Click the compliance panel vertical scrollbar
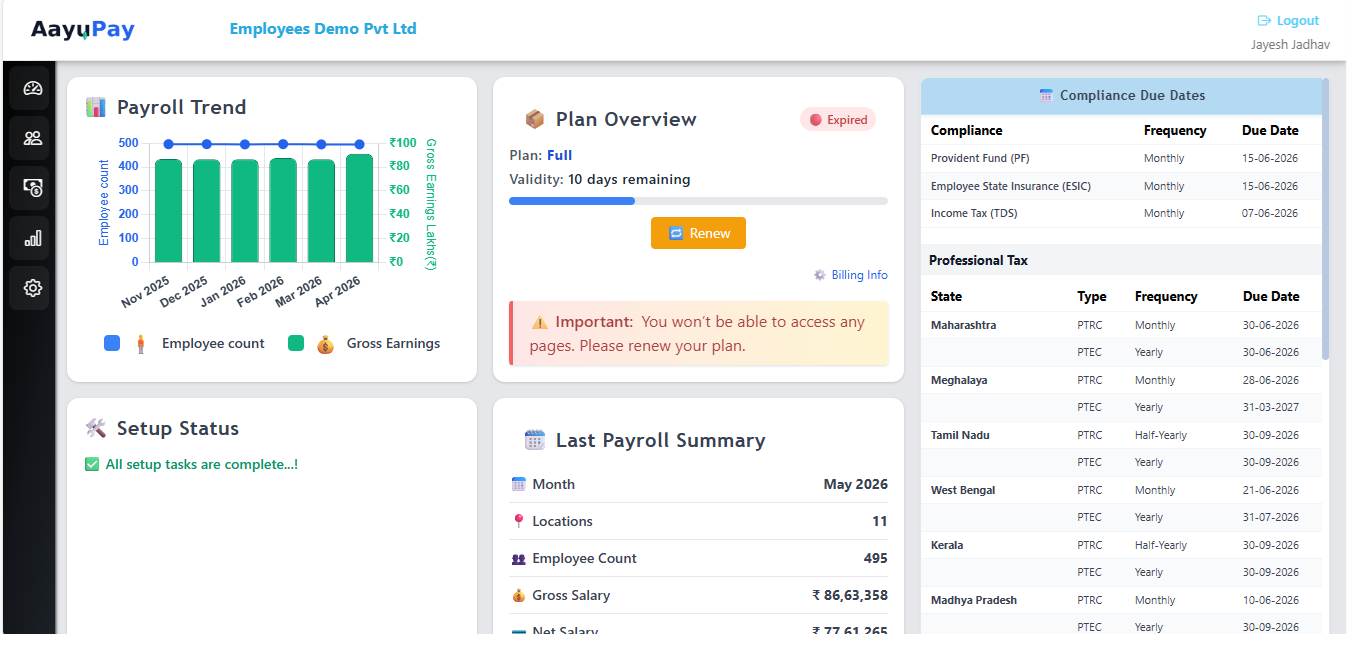The height and width of the screenshot is (656, 1362). (x=1326, y=220)
